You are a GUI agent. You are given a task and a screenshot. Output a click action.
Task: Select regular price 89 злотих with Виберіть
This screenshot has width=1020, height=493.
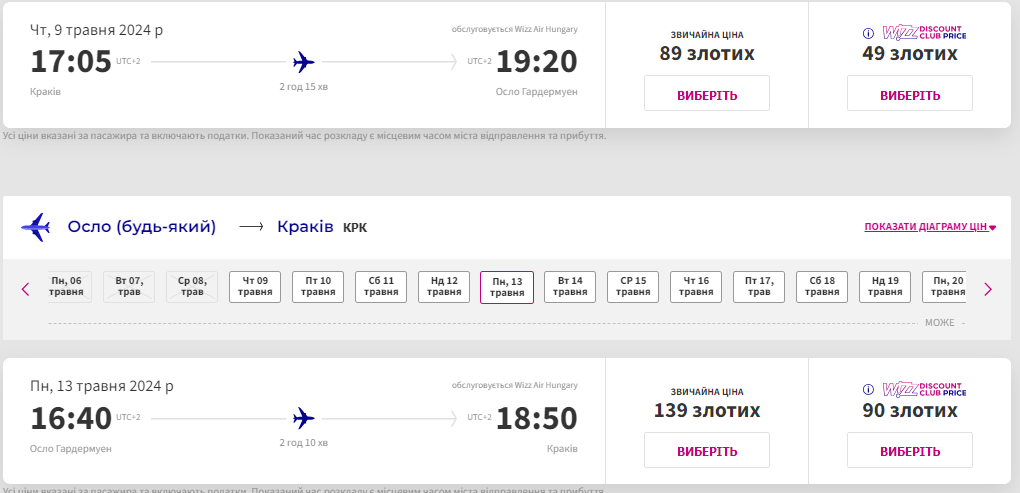pyautogui.click(x=706, y=94)
